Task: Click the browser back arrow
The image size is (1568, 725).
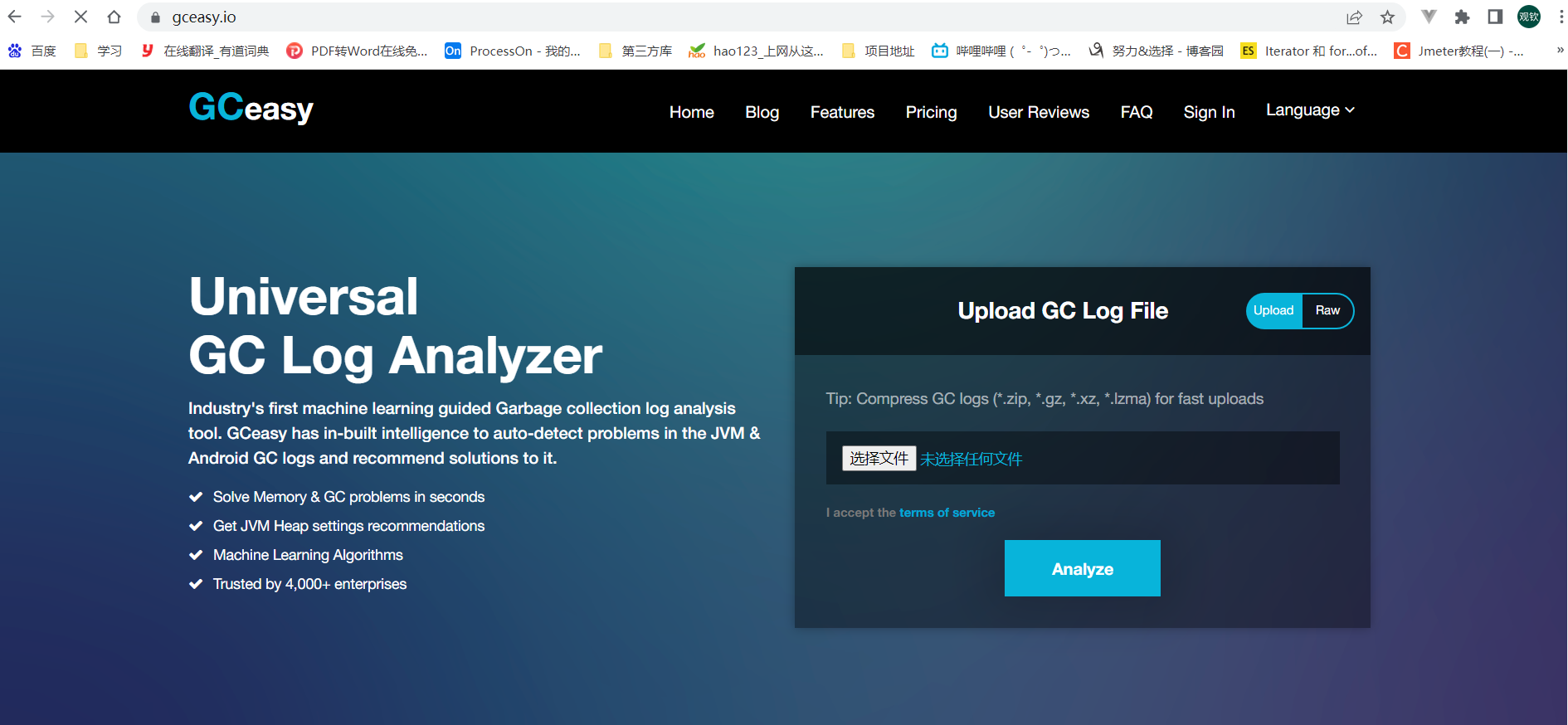Action: pyautogui.click(x=14, y=17)
